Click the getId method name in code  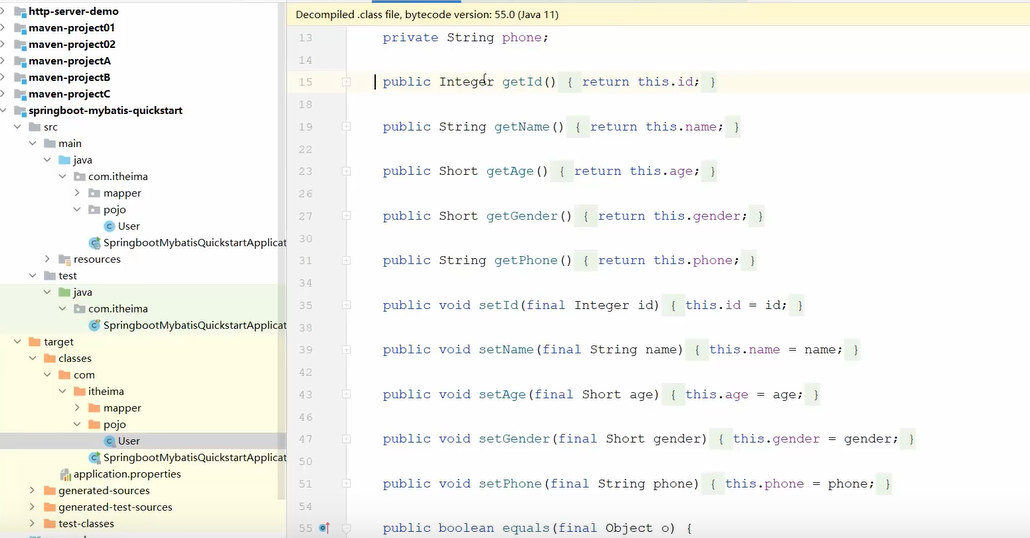(x=522, y=81)
